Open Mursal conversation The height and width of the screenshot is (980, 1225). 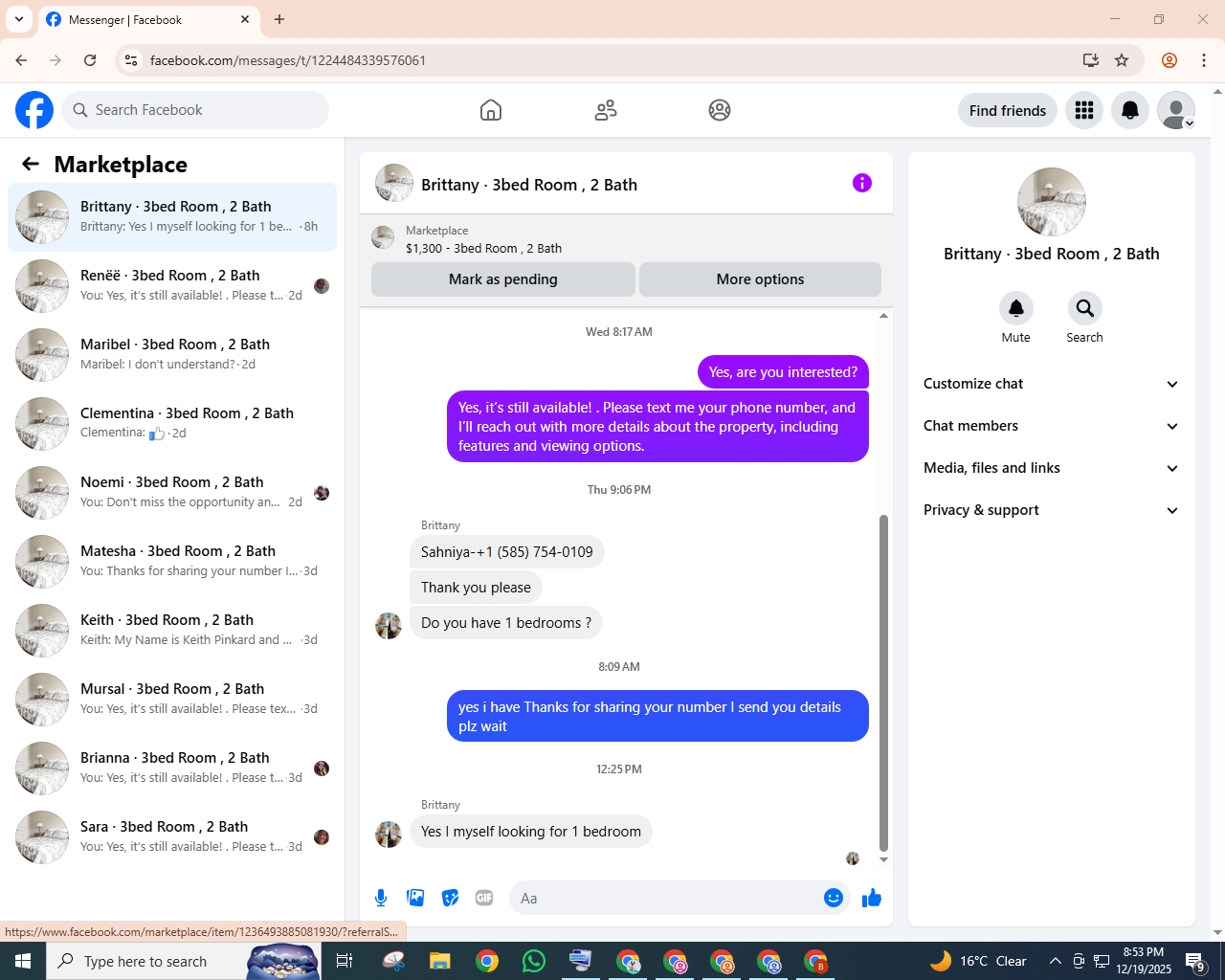tap(172, 700)
